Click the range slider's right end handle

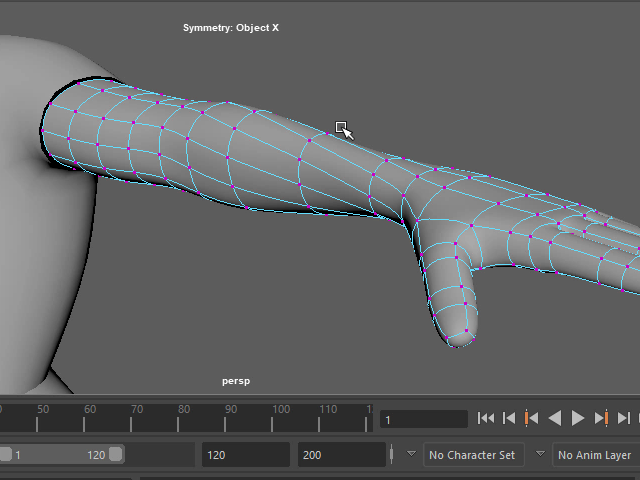coord(116,455)
